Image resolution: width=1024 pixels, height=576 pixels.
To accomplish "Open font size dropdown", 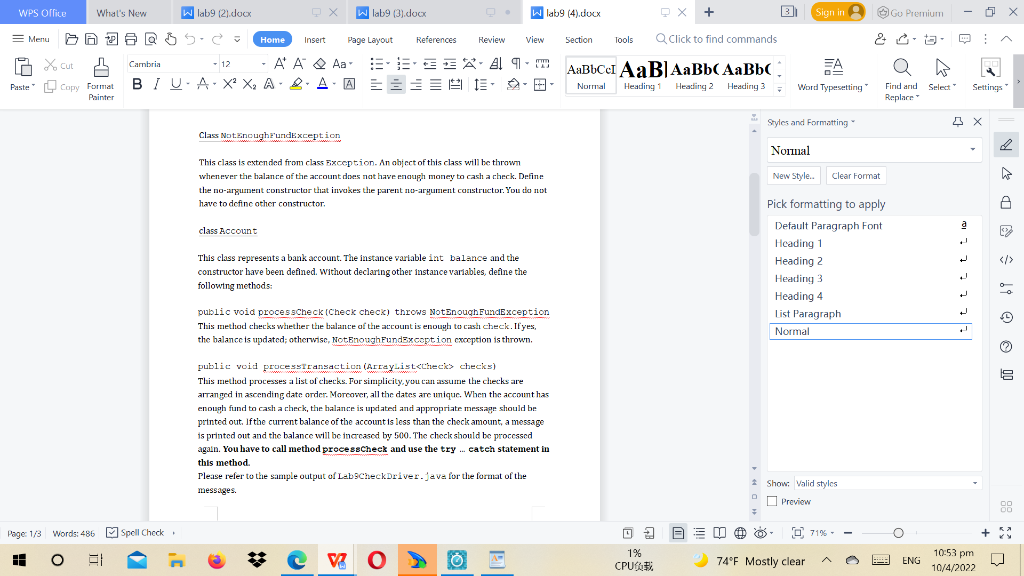I will [x=263, y=64].
